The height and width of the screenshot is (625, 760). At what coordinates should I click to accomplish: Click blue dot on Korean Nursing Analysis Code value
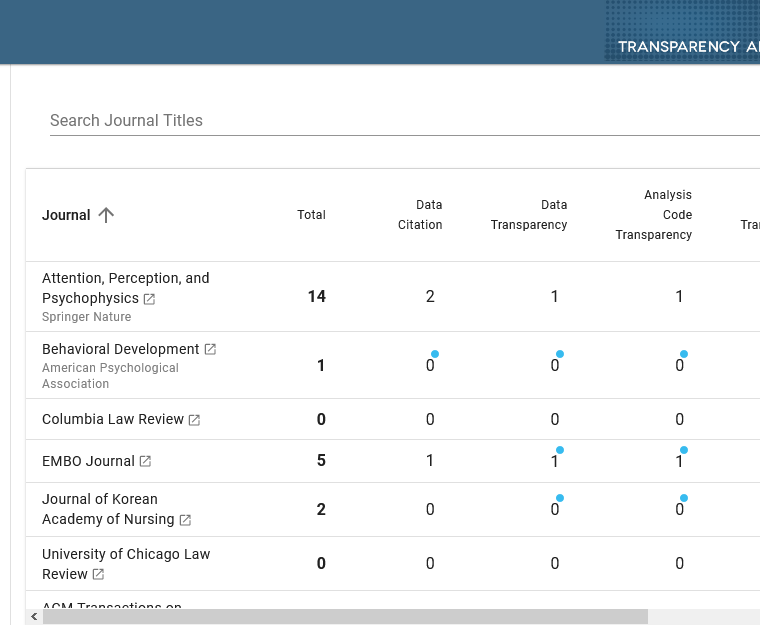684,498
